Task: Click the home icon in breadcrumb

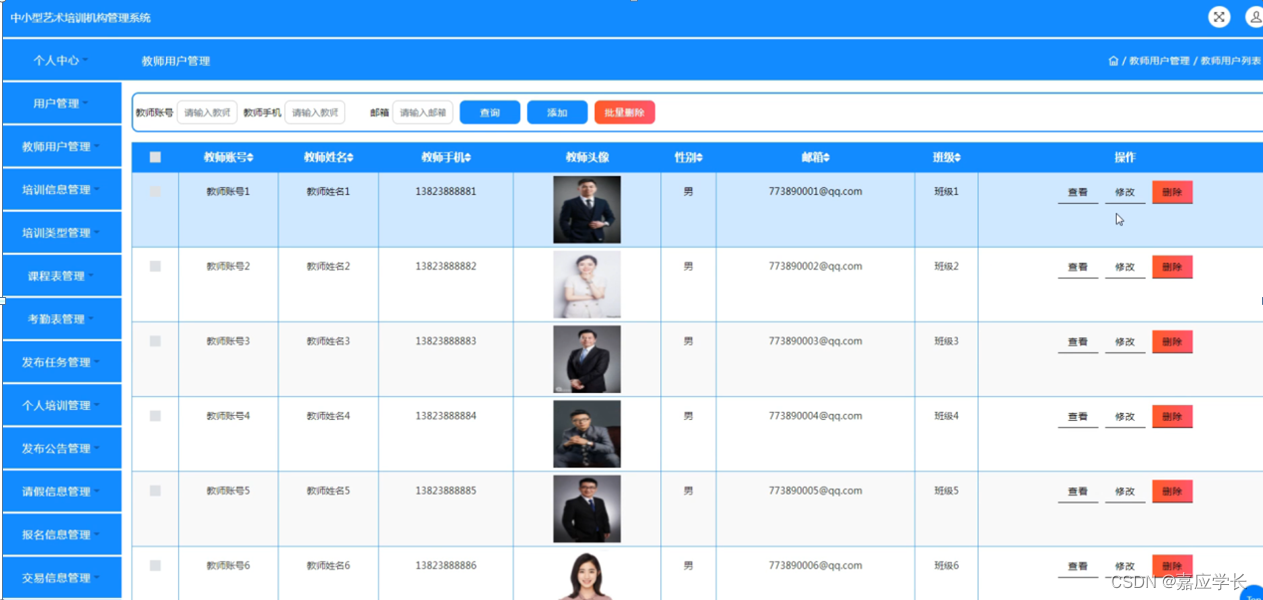Action: [1113, 61]
